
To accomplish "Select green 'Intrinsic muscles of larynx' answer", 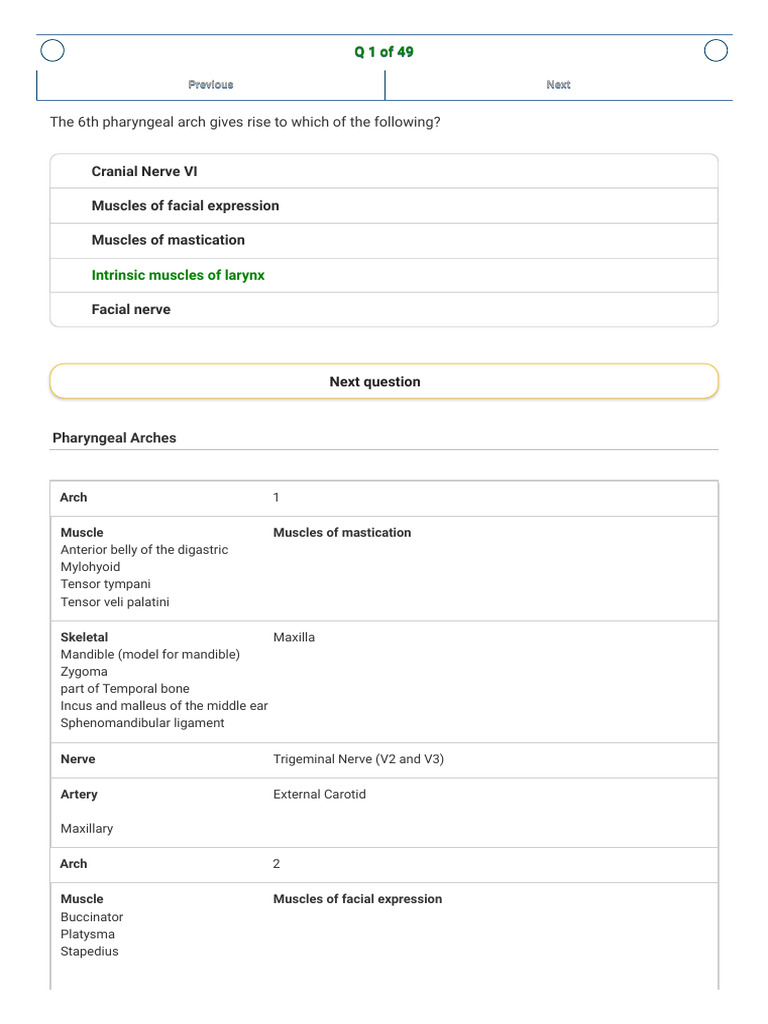I will [x=384, y=275].
